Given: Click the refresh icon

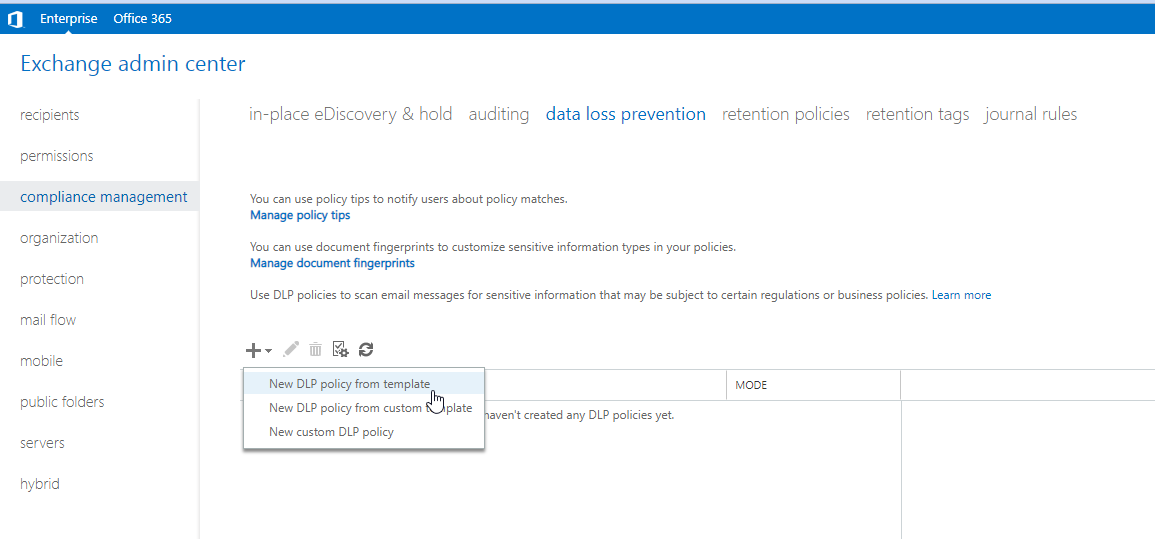Looking at the screenshot, I should click(x=366, y=350).
